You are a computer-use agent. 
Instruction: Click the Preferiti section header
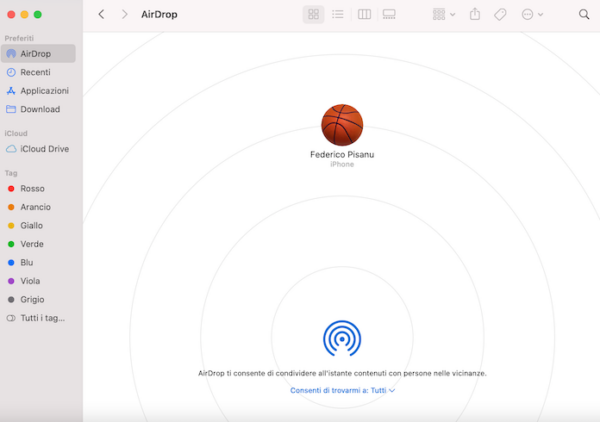pyautogui.click(x=19, y=38)
